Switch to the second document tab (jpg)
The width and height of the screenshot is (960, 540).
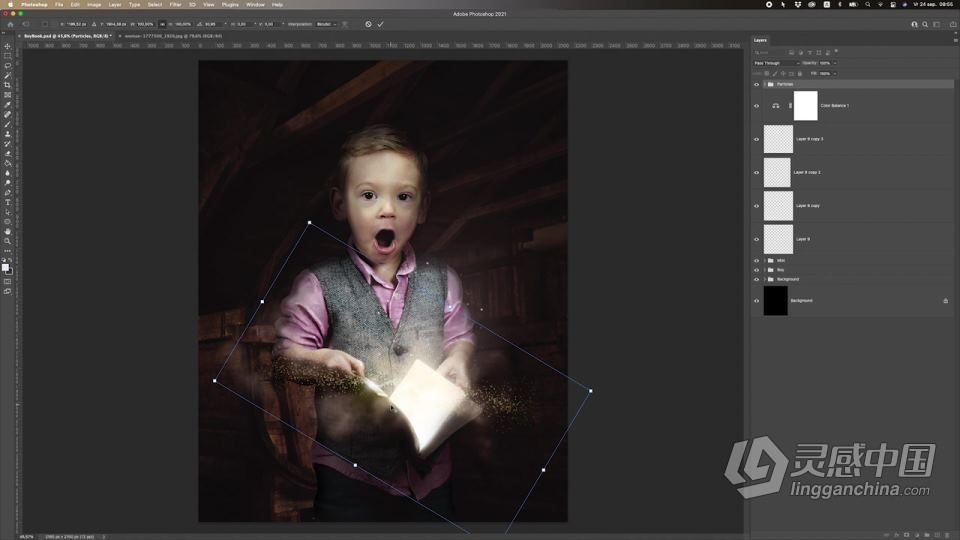pos(171,36)
